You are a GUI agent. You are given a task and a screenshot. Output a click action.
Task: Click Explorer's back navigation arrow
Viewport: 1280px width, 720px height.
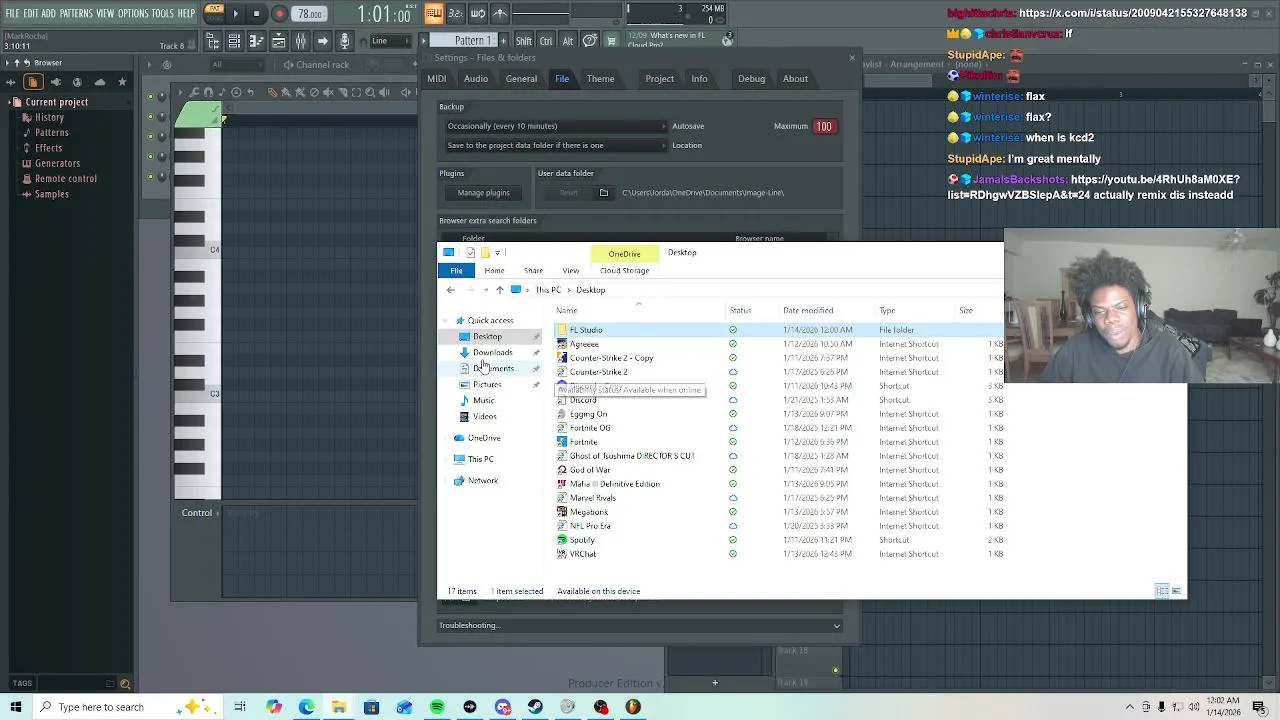(450, 290)
